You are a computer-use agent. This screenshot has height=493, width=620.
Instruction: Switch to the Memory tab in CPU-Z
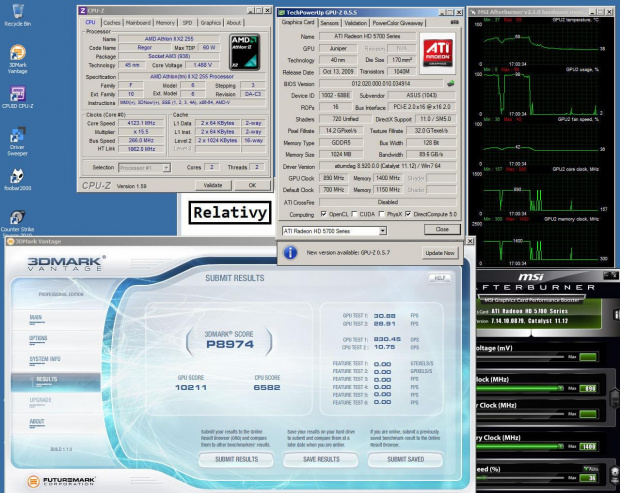coord(165,23)
